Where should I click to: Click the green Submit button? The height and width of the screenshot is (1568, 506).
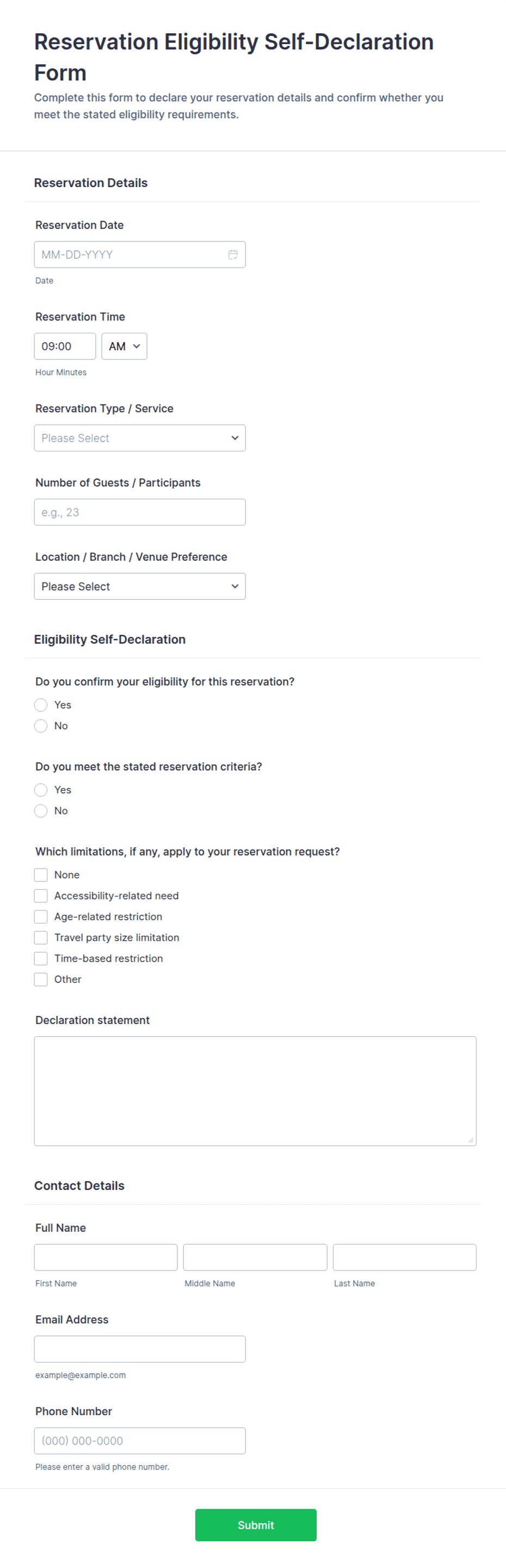point(256,1525)
